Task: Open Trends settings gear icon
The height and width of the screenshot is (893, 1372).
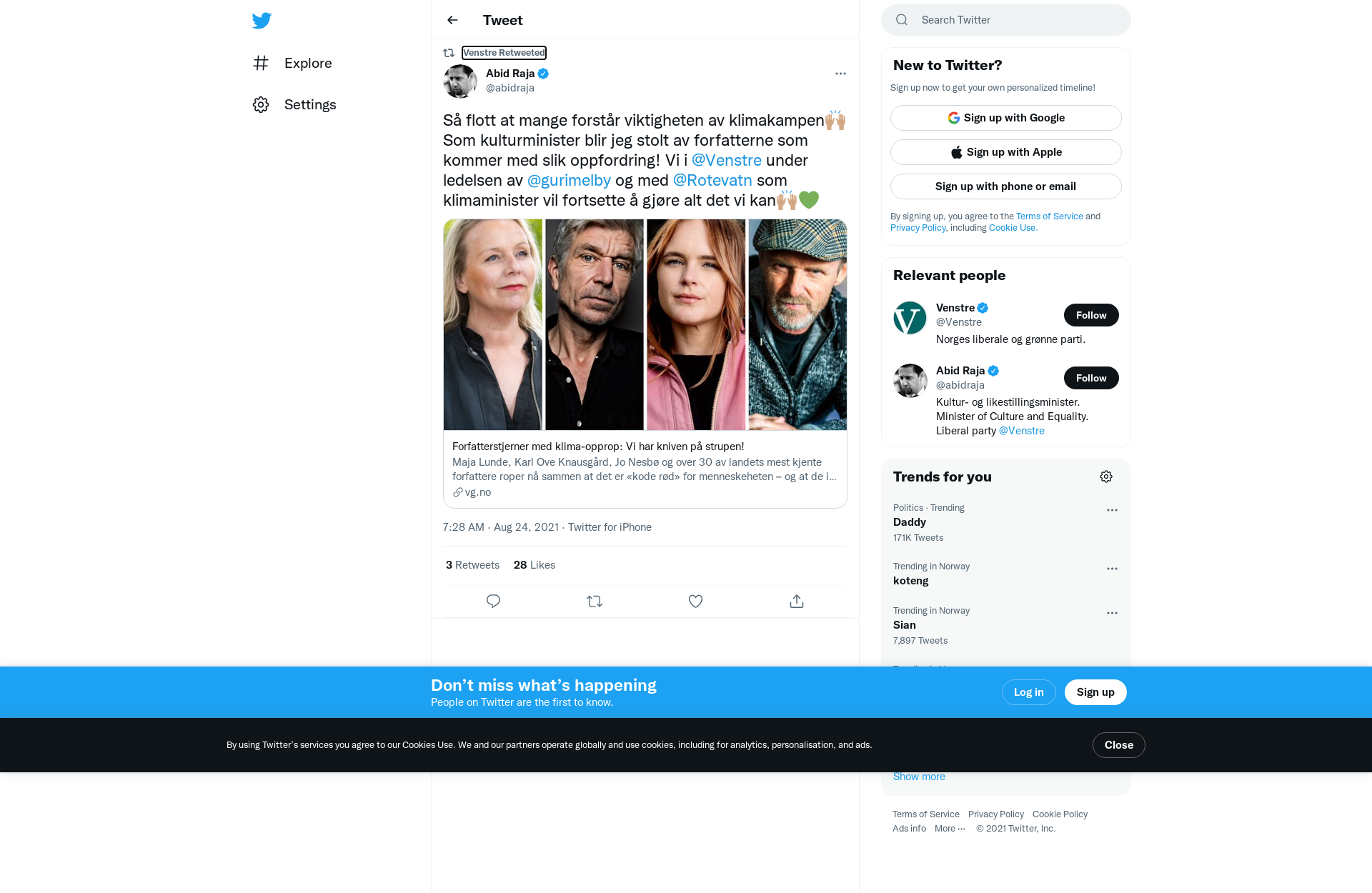Action: coord(1106,477)
